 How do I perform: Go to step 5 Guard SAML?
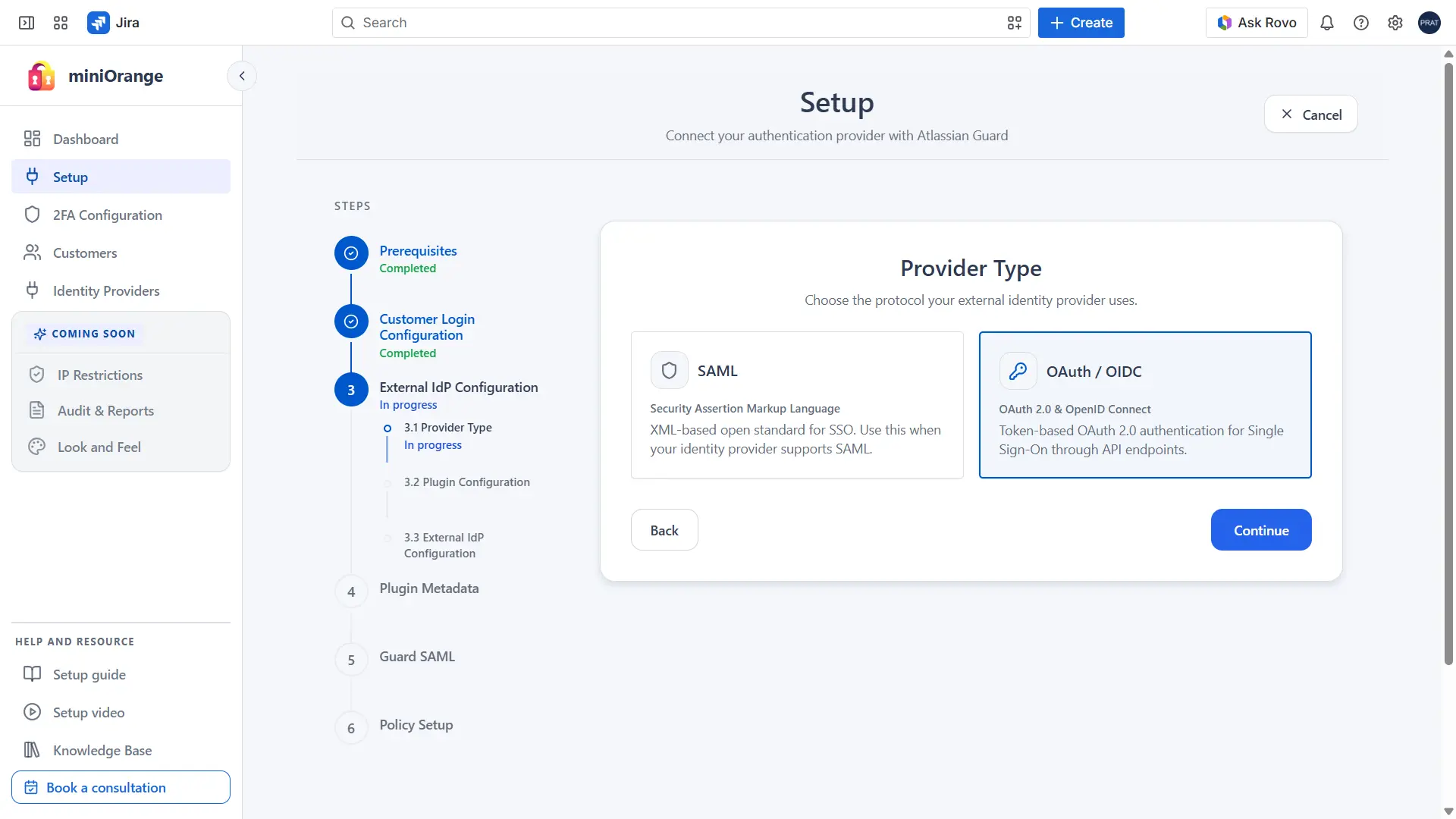click(x=417, y=657)
